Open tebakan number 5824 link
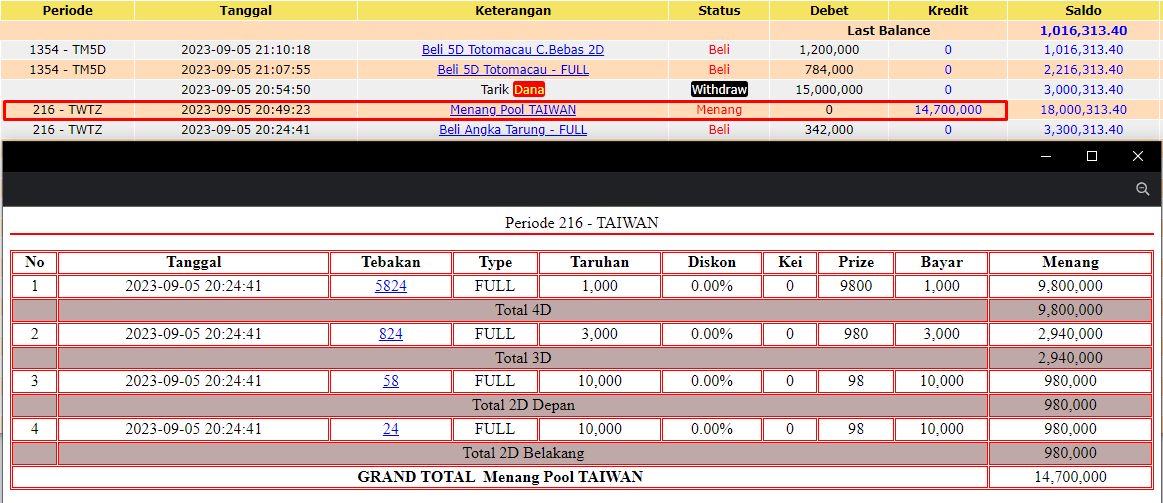The image size is (1163, 503). click(x=391, y=286)
